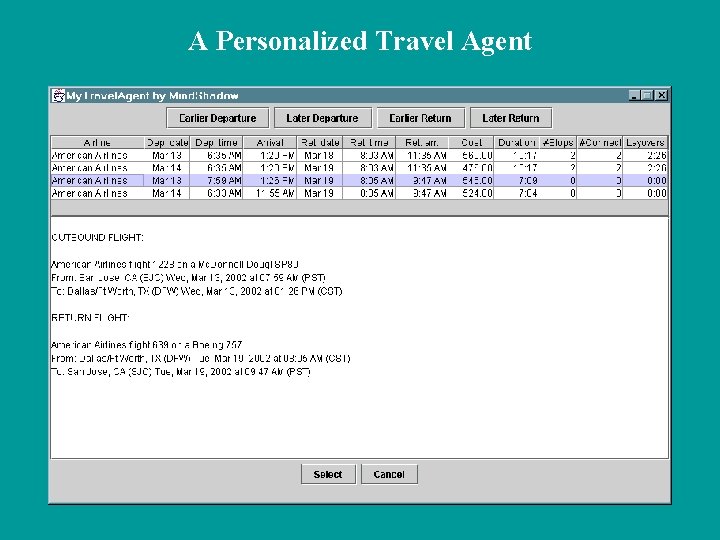
Task: Select the highlighted flight departing 7:59 AM
Action: click(359, 180)
